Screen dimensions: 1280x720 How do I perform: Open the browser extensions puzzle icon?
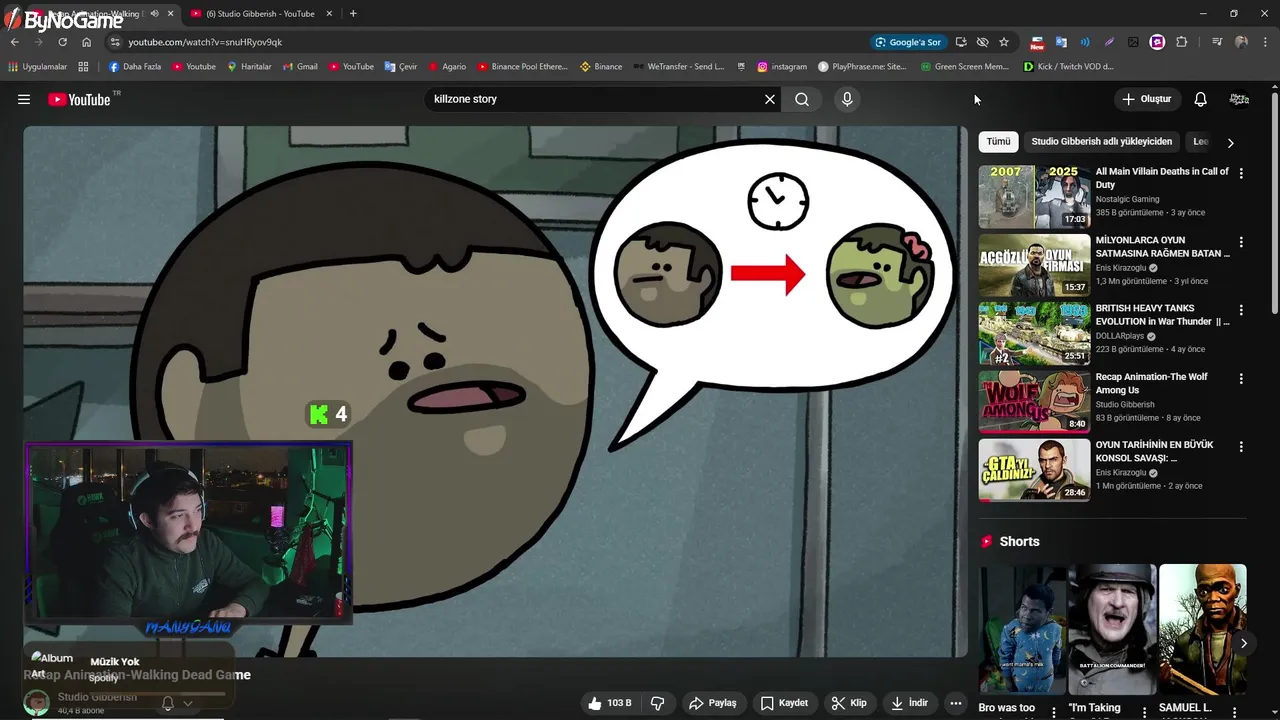tap(1181, 42)
